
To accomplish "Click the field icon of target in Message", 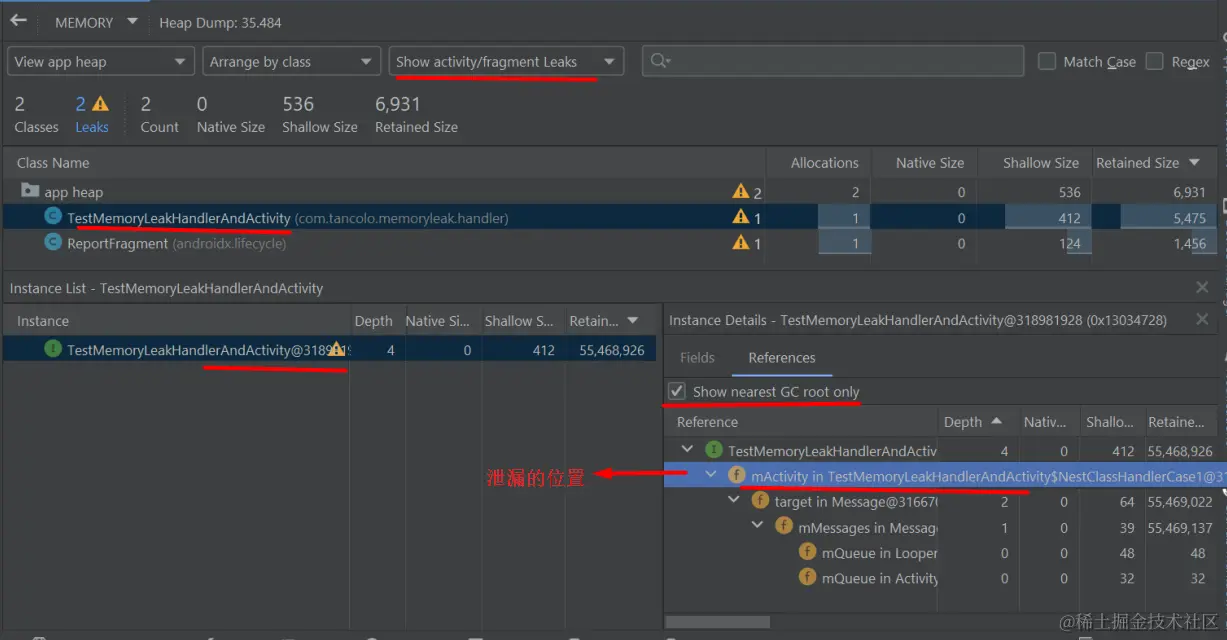I will tap(760, 501).
